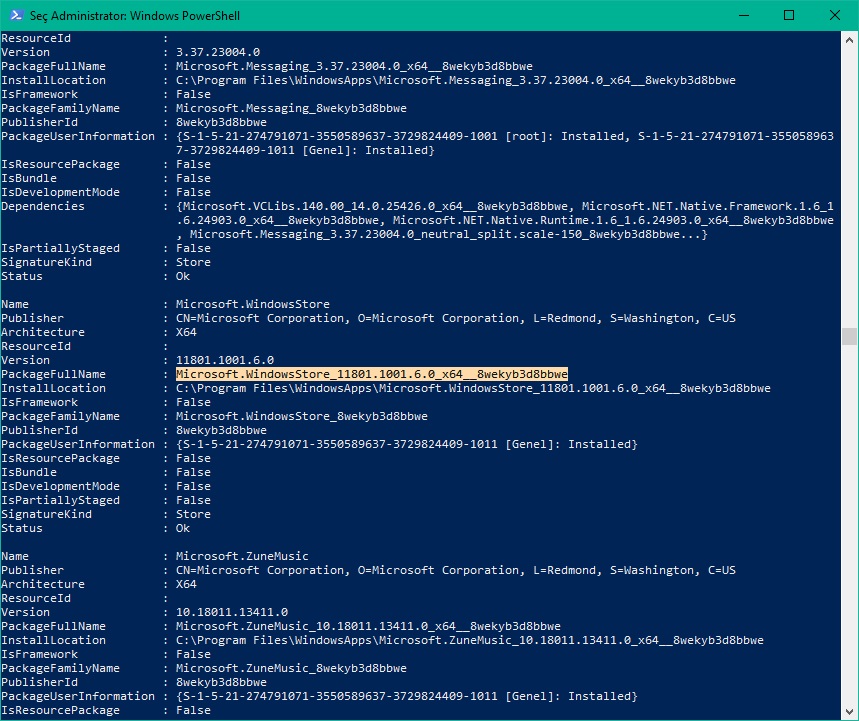Click the ZuneMusic version 10.18011.13411.0
Image resolution: width=859 pixels, height=721 pixels.
click(x=231, y=612)
